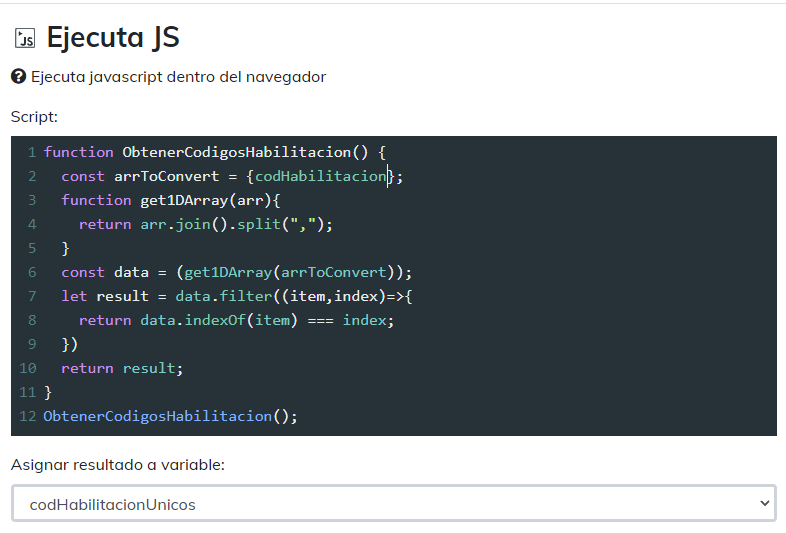
Task: Click 'return result;' in line 10
Action: [122, 368]
